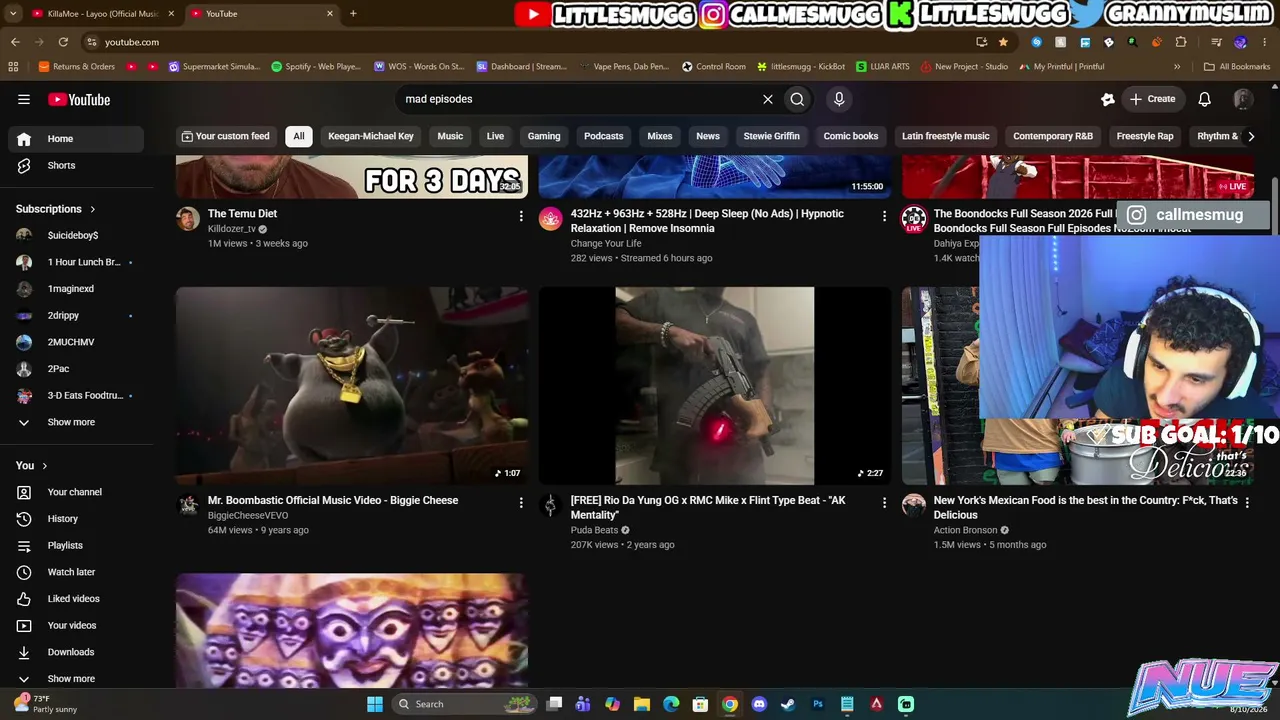Open Photoshop from the taskbar

pos(818,704)
